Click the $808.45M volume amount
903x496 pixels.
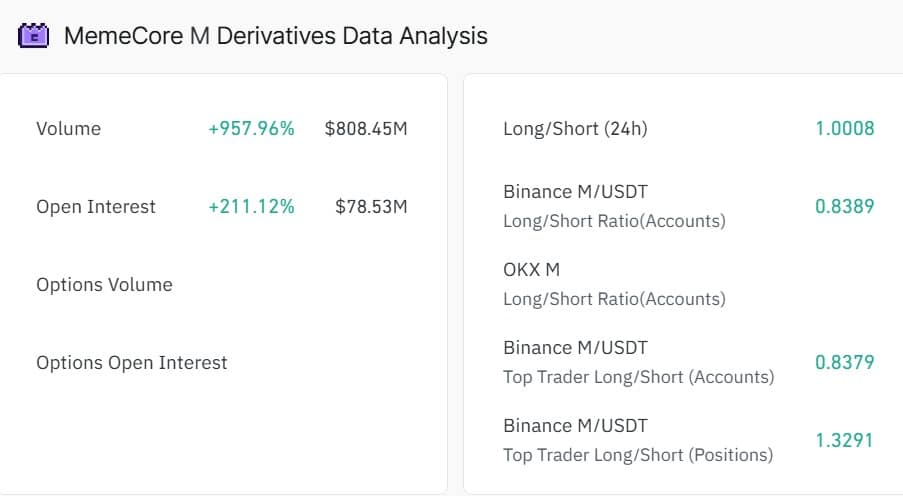(366, 128)
